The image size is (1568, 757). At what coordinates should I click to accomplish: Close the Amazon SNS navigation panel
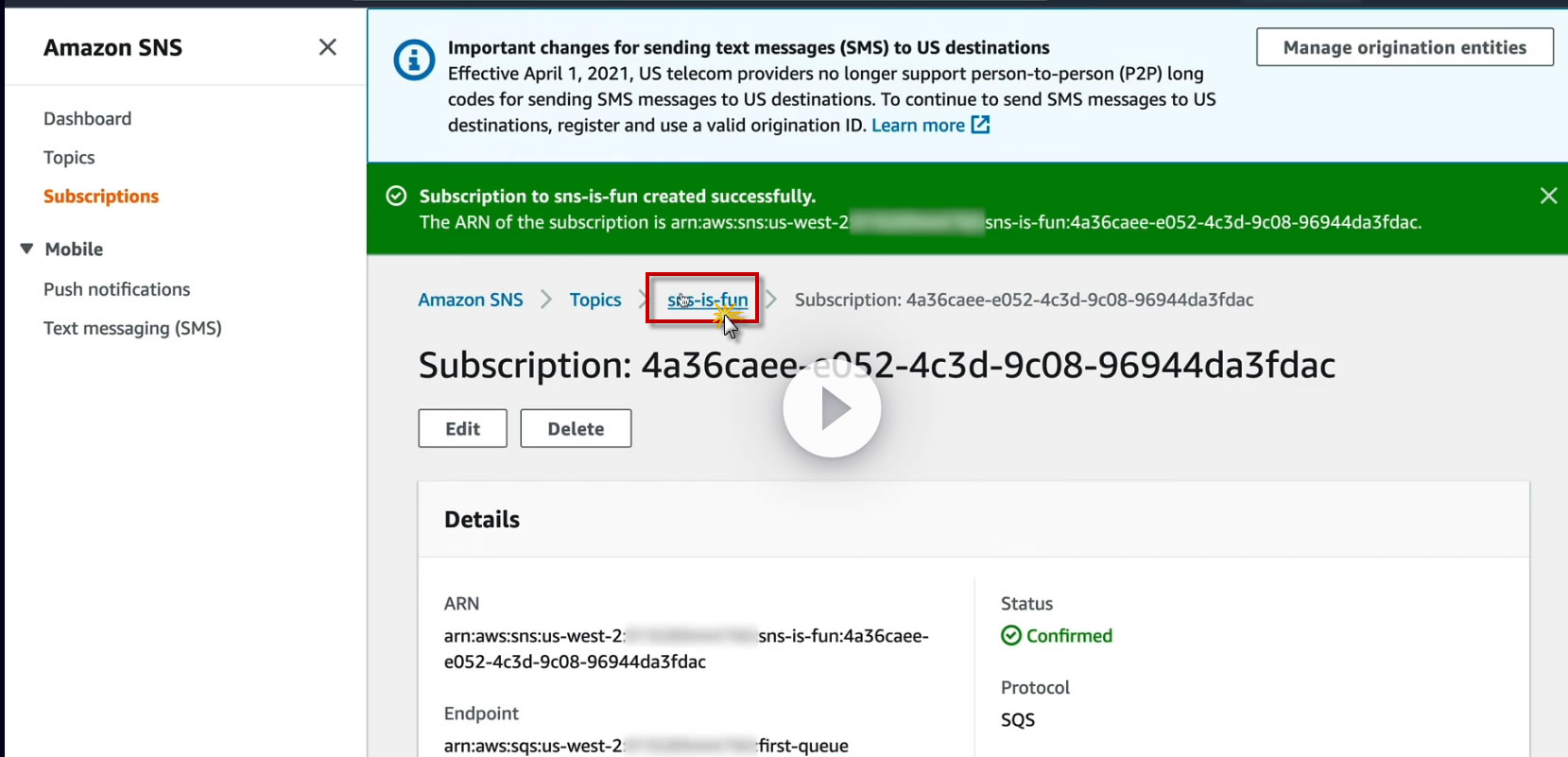(x=328, y=47)
